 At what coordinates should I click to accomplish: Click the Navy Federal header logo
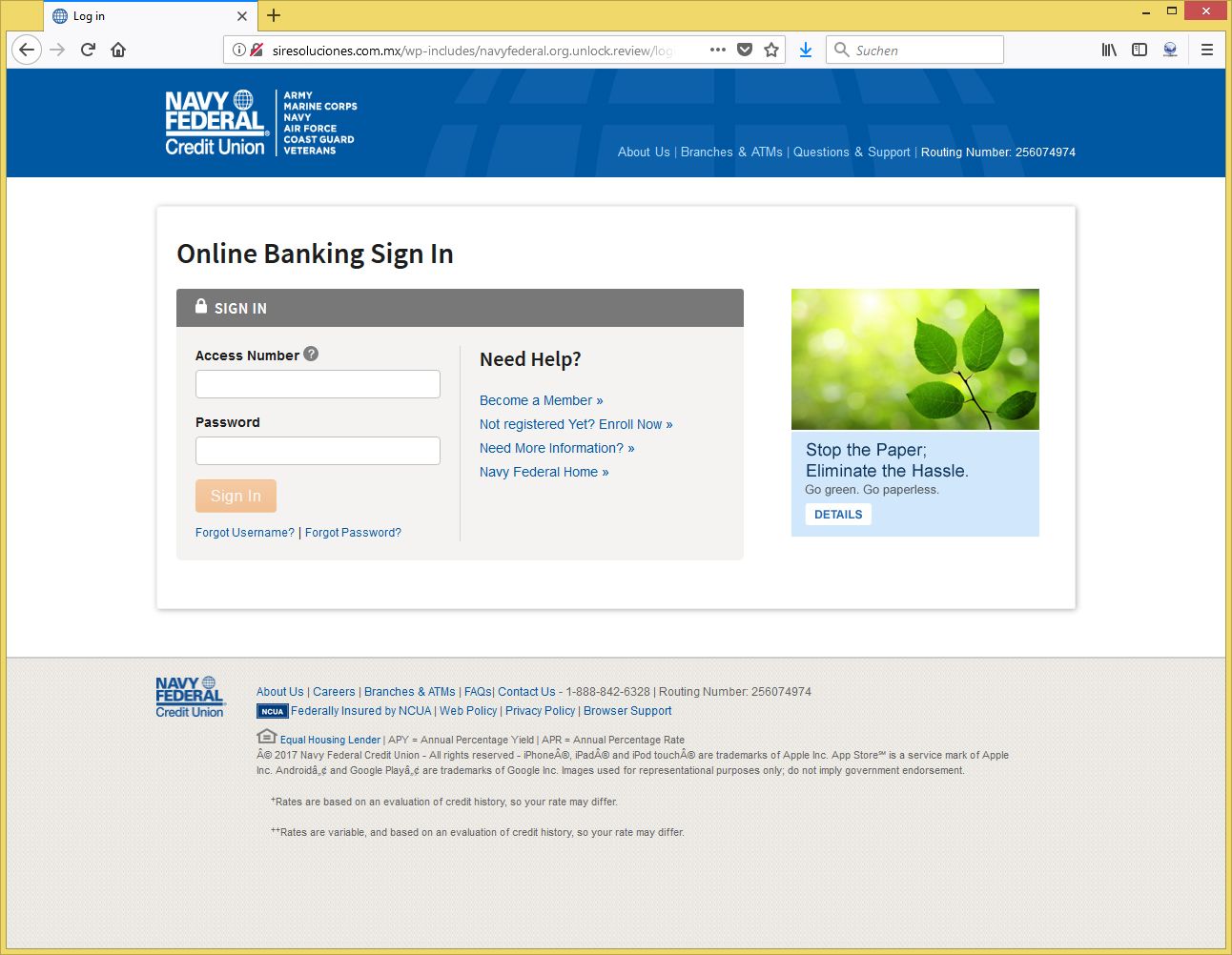tap(260, 123)
